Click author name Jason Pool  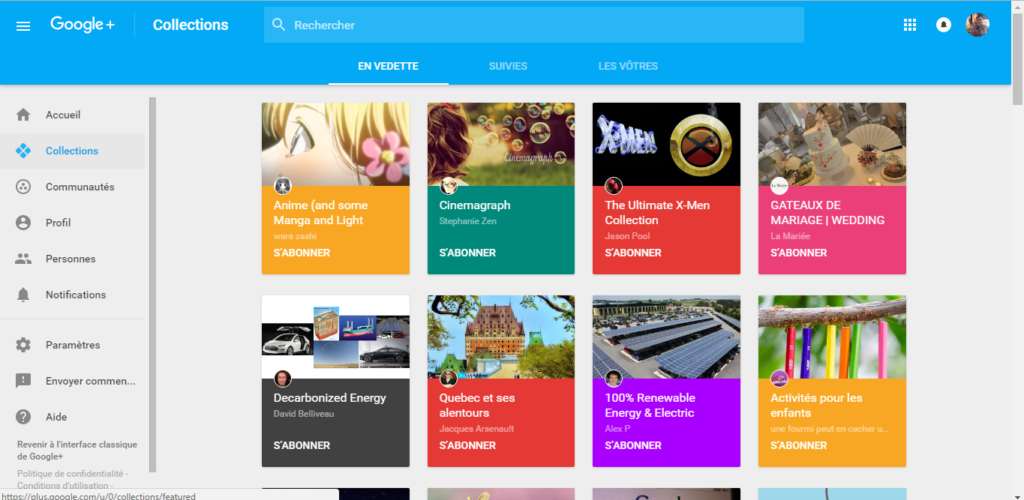(x=627, y=236)
